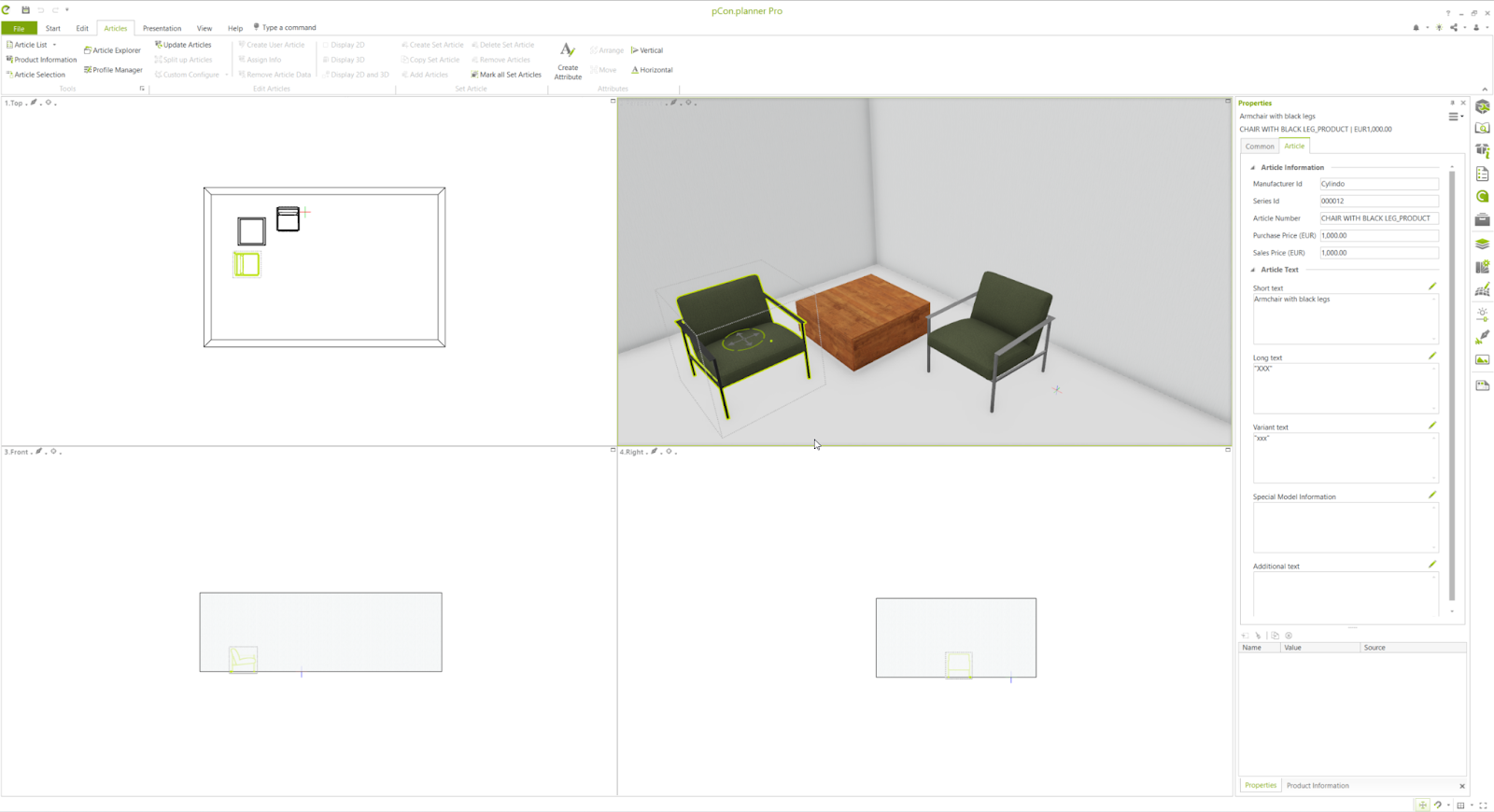Maximize the Top viewport

point(613,101)
